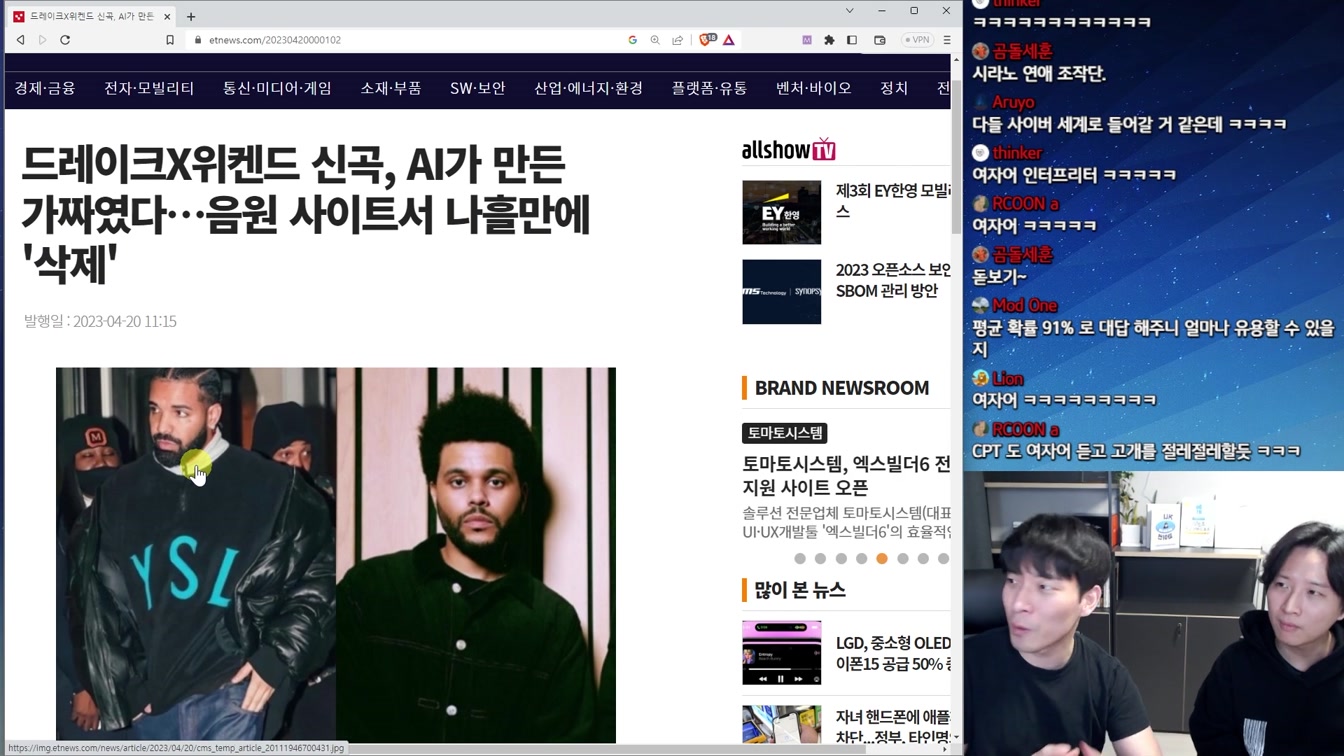Click the 토마토시스템 brand tag
This screenshot has height=756, width=1344.
coord(785,433)
